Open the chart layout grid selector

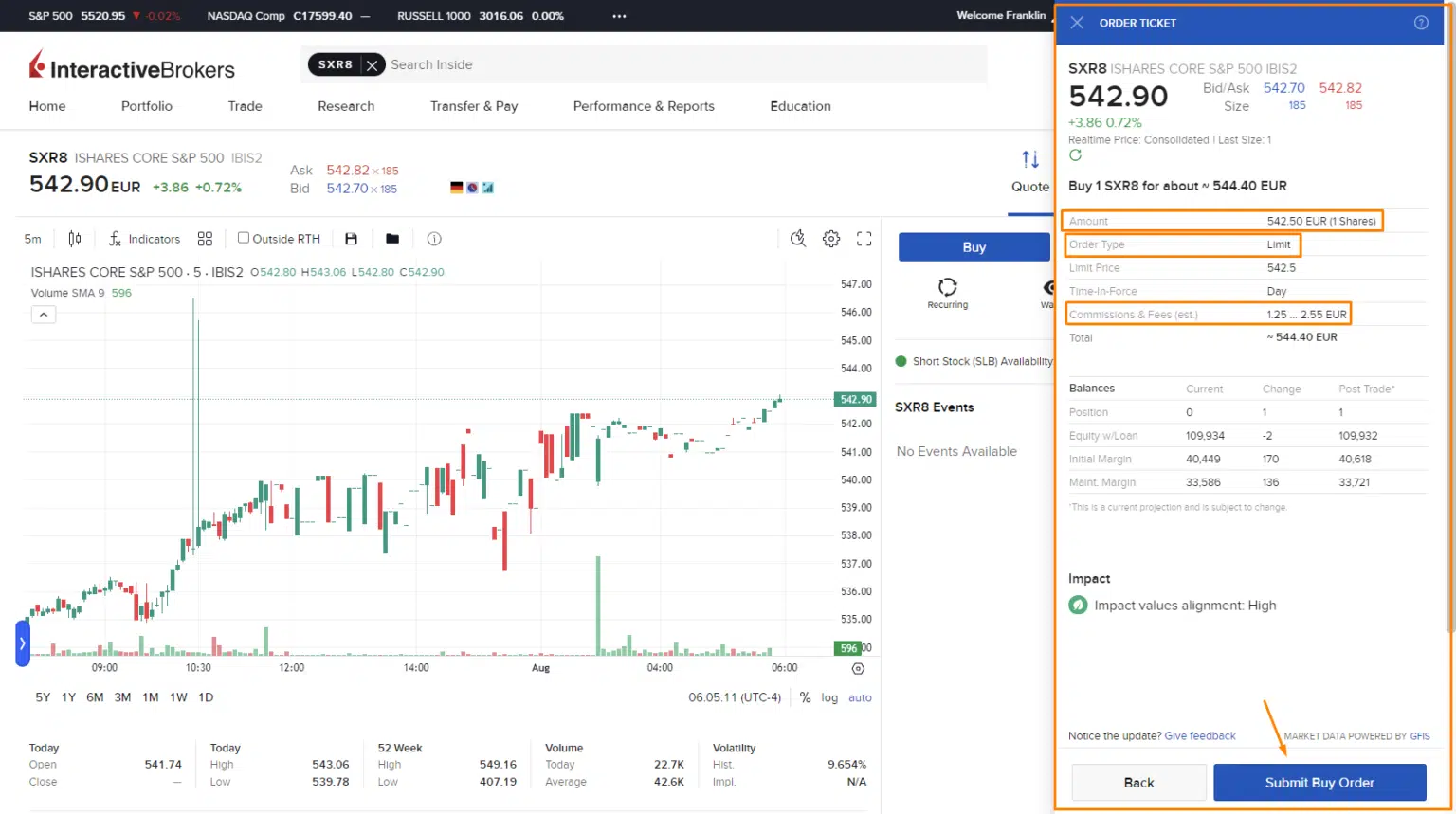[x=205, y=238]
